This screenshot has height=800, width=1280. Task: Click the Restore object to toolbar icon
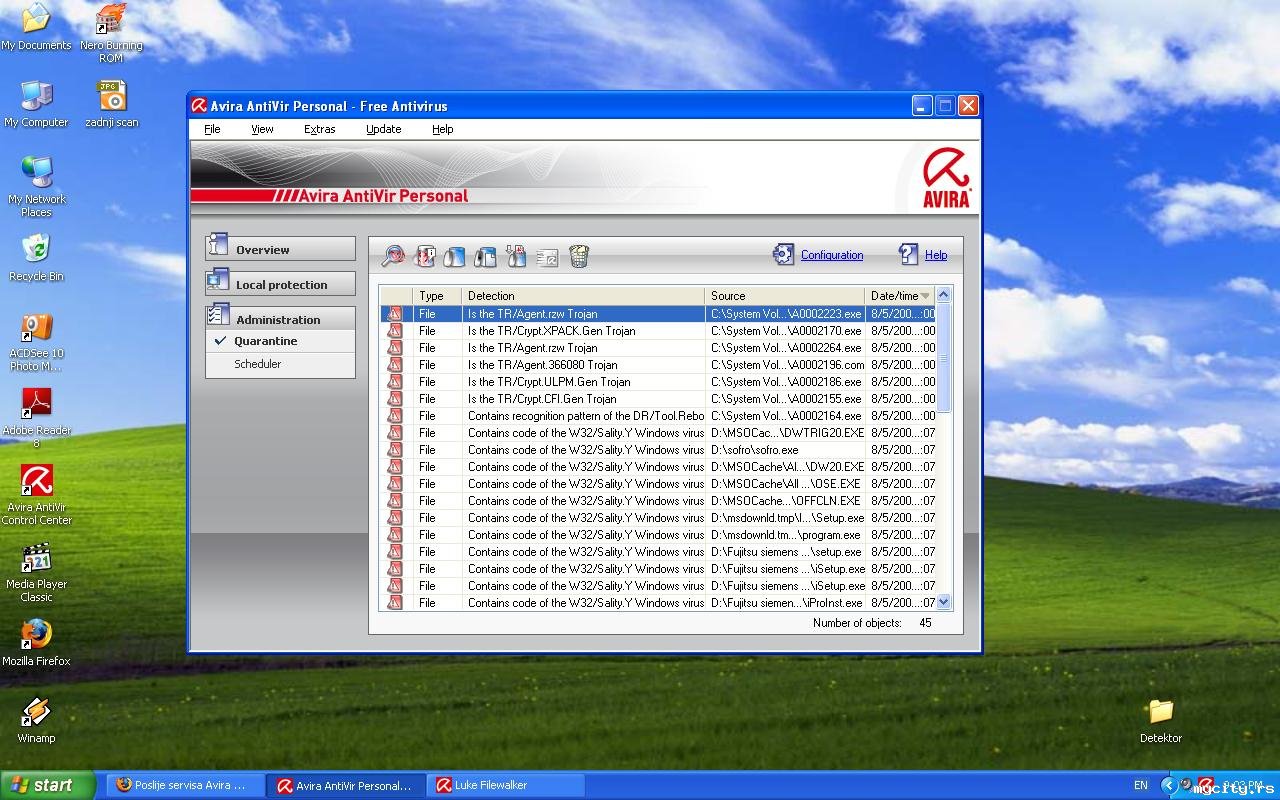[485, 256]
